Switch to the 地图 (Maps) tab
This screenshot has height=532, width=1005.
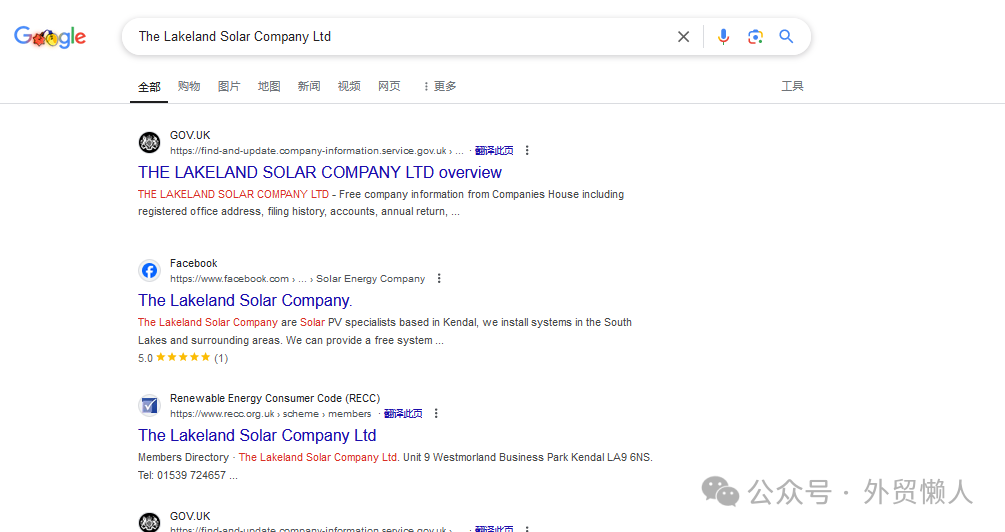pyautogui.click(x=269, y=86)
